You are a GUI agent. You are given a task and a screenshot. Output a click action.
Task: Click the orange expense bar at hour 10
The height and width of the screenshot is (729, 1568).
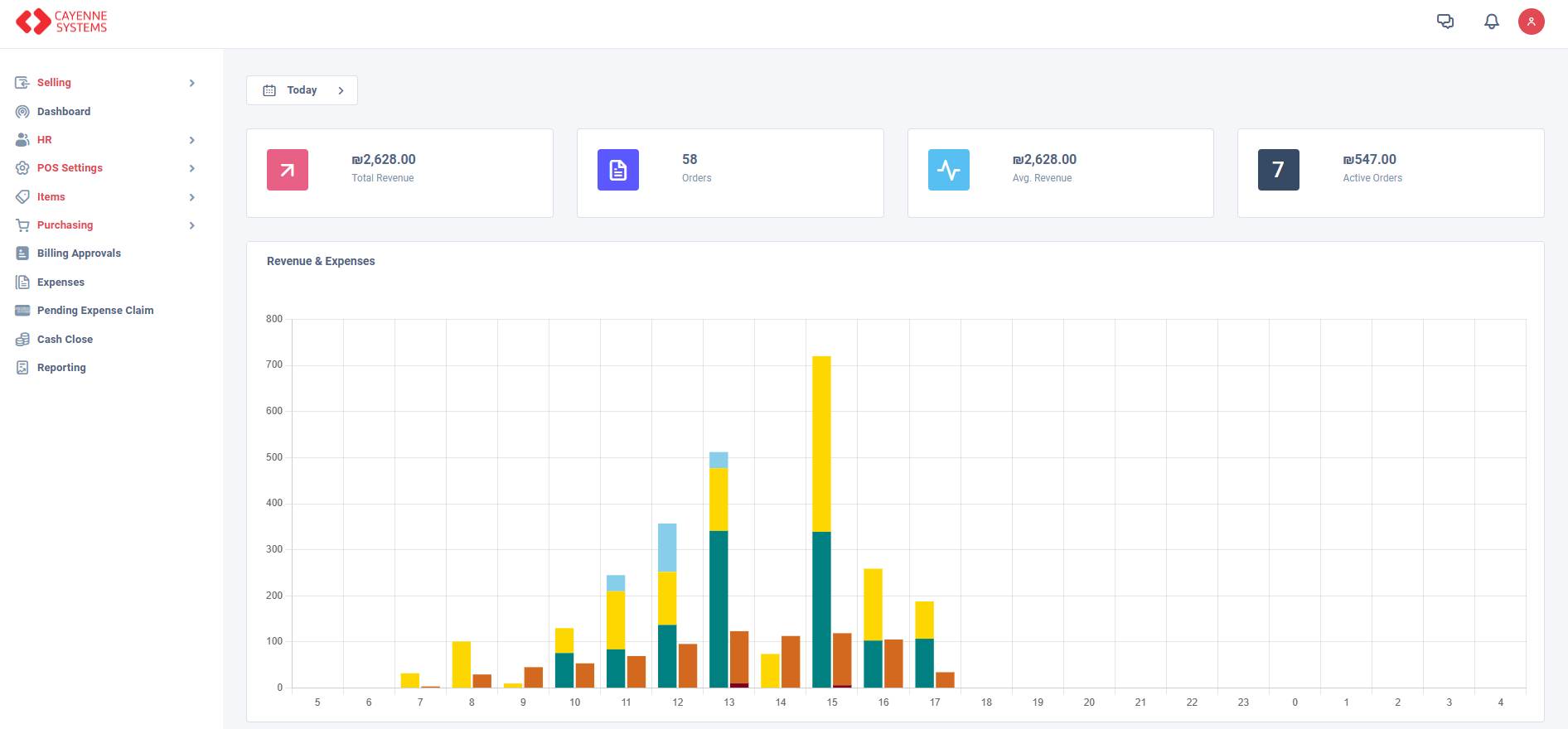[585, 675]
